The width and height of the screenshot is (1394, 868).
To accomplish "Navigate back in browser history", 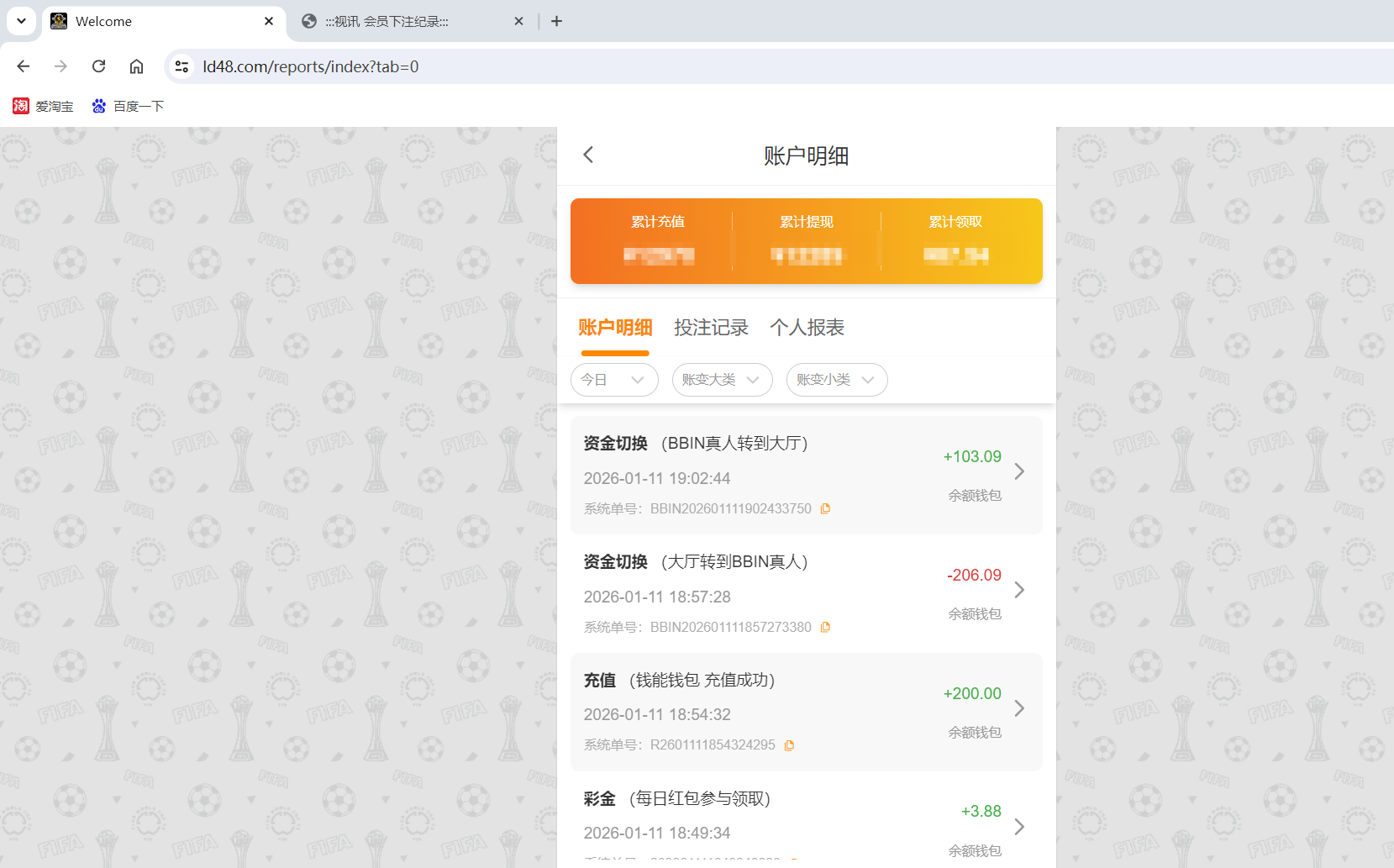I will (x=23, y=66).
